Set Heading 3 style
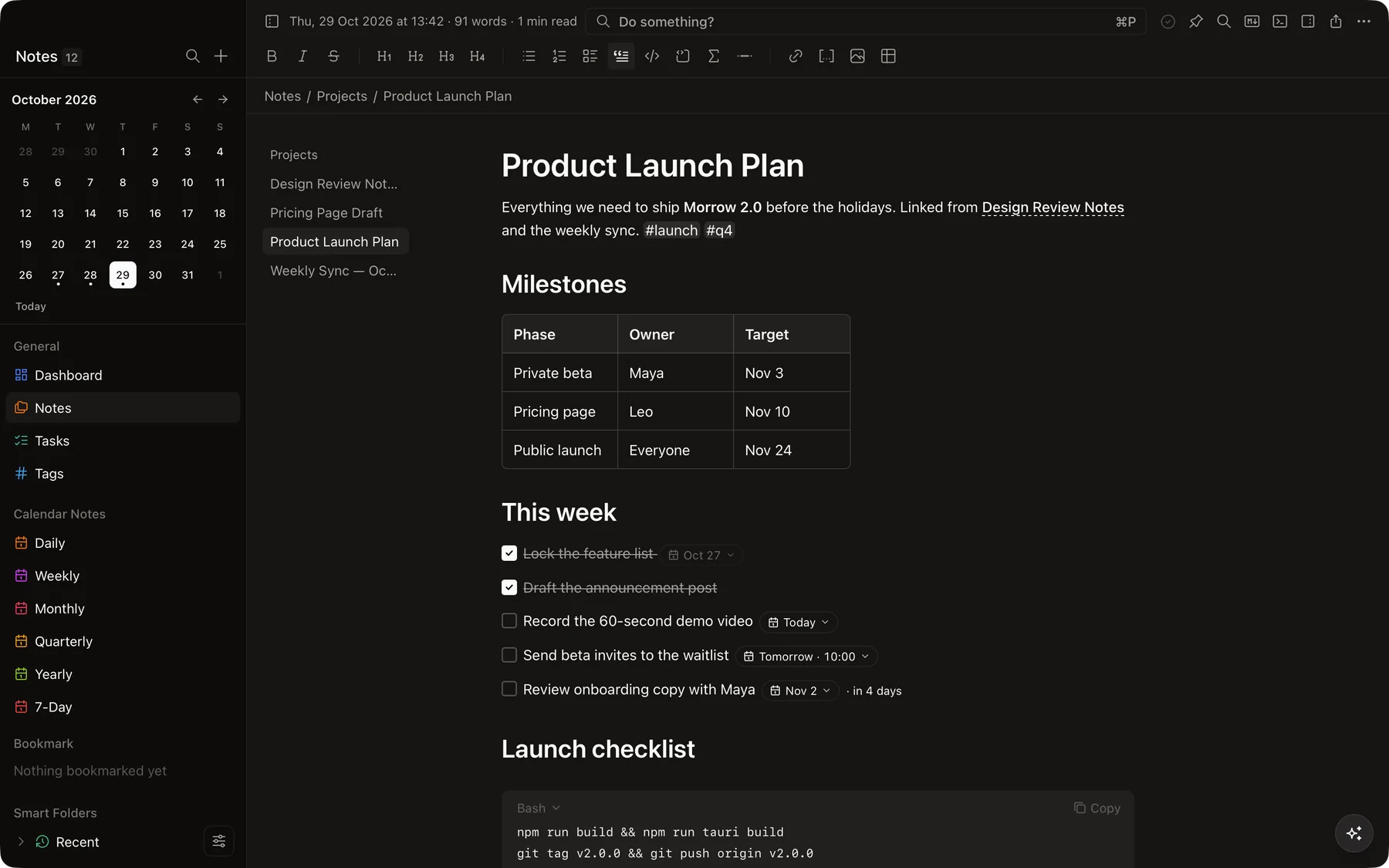This screenshot has width=1389, height=868. tap(446, 56)
